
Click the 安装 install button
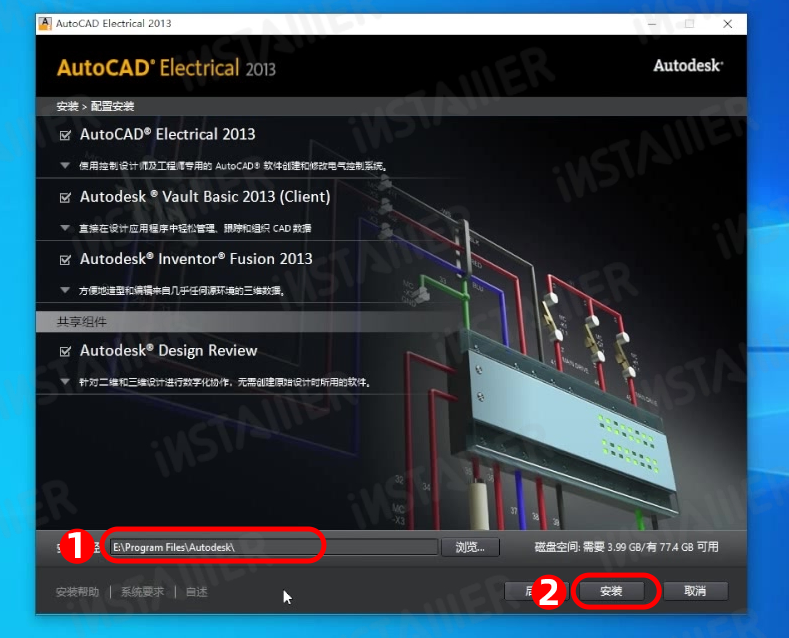click(x=611, y=591)
